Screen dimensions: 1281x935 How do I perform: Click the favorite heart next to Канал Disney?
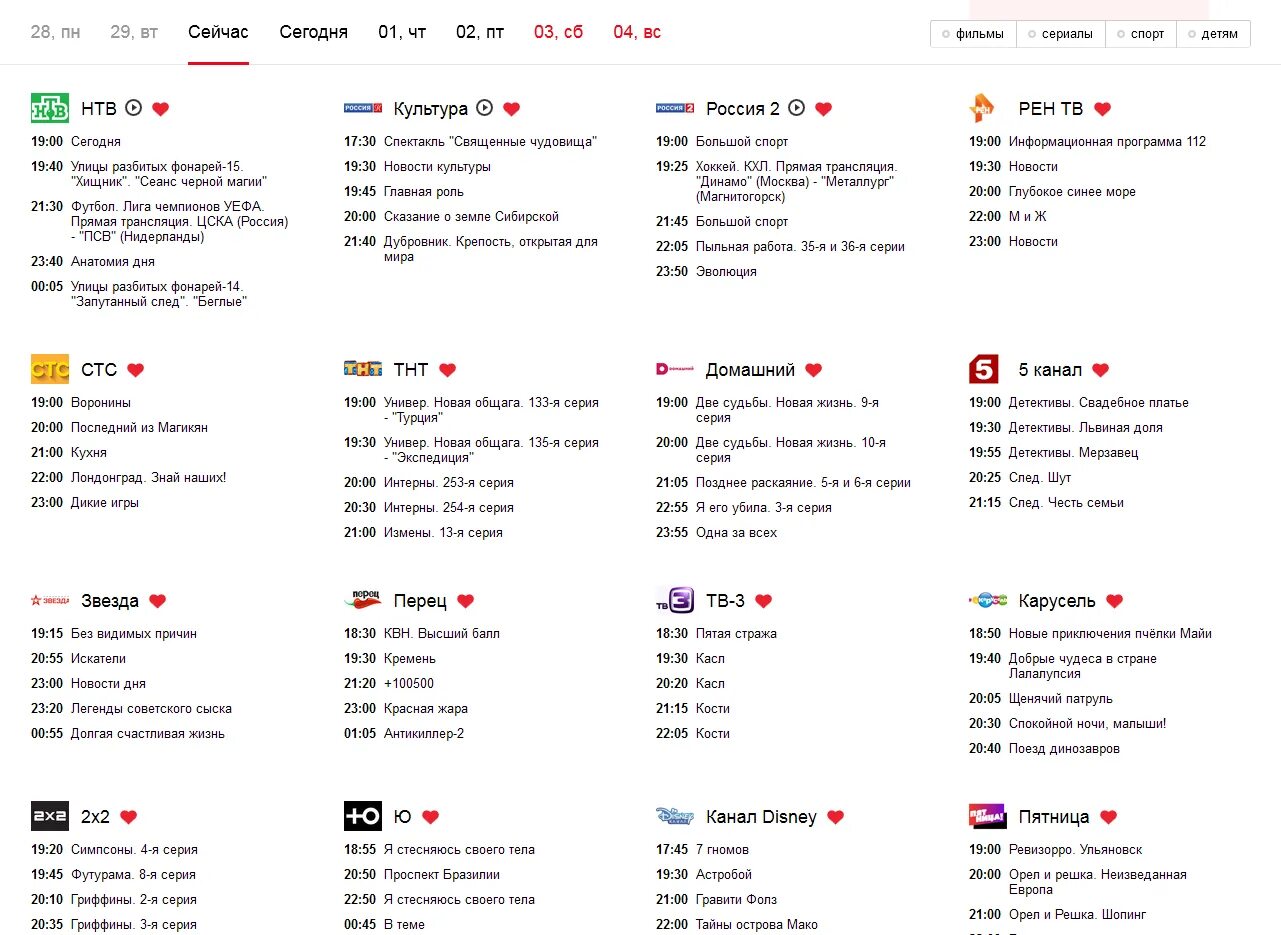835,817
